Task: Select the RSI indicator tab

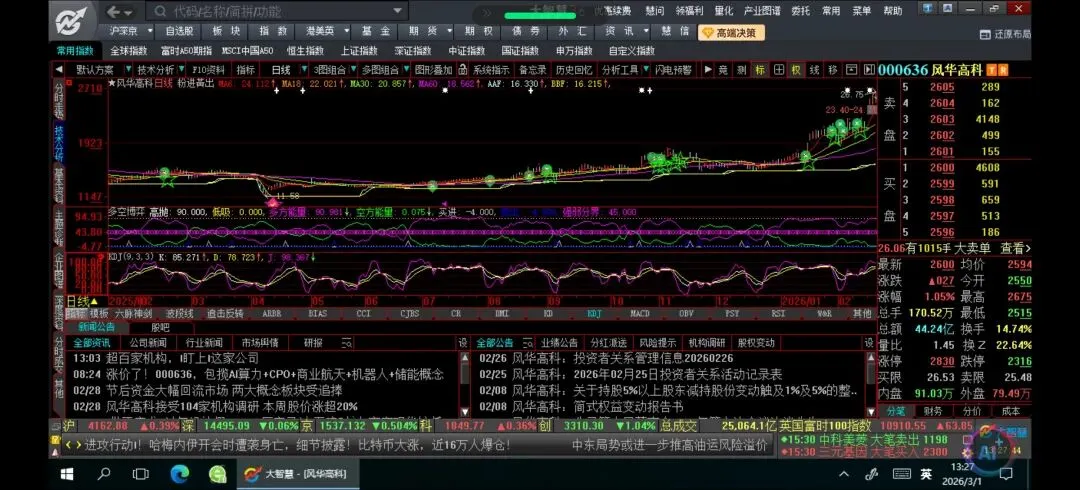Action: pyautogui.click(x=778, y=313)
